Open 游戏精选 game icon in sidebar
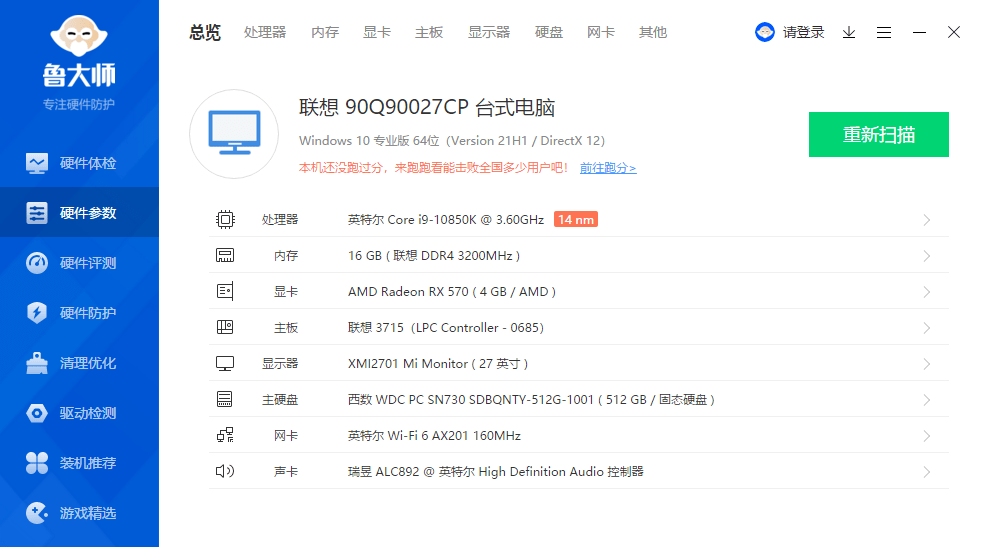Viewport: 988px width, 547px height. (x=37, y=513)
